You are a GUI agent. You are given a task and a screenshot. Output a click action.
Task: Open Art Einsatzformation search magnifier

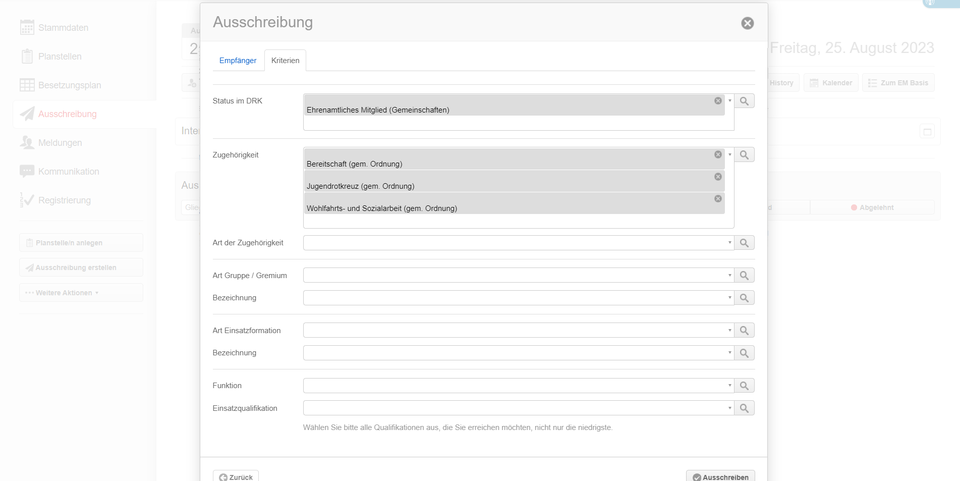[x=744, y=330]
